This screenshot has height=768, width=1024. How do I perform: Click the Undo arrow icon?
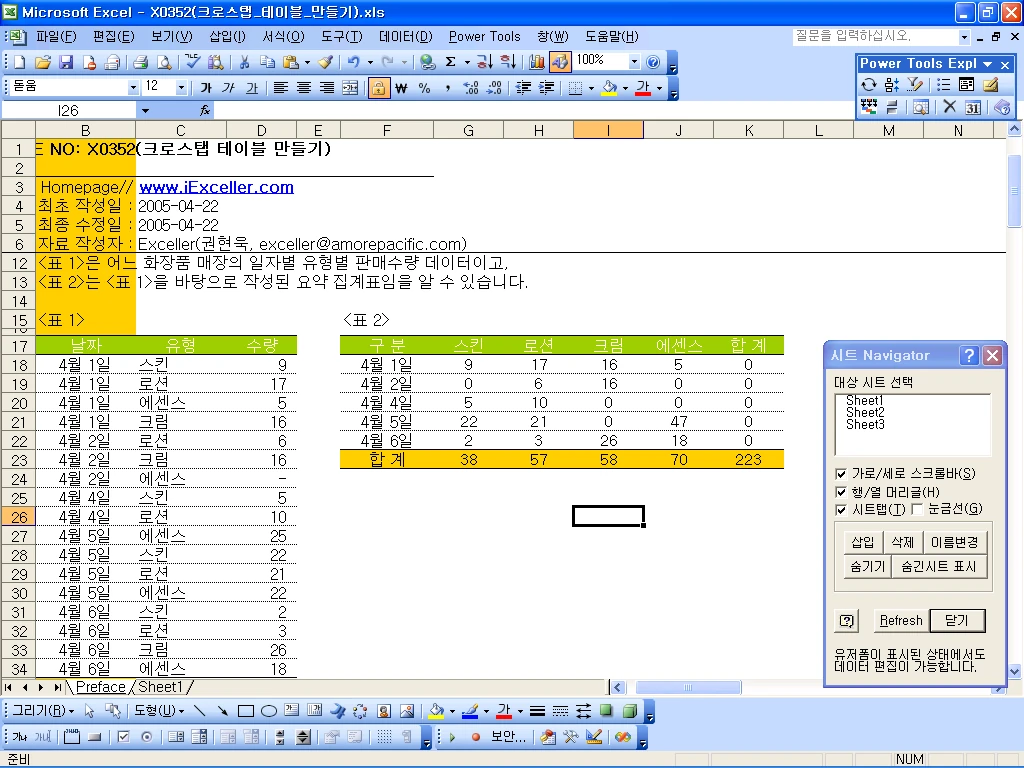click(x=353, y=62)
